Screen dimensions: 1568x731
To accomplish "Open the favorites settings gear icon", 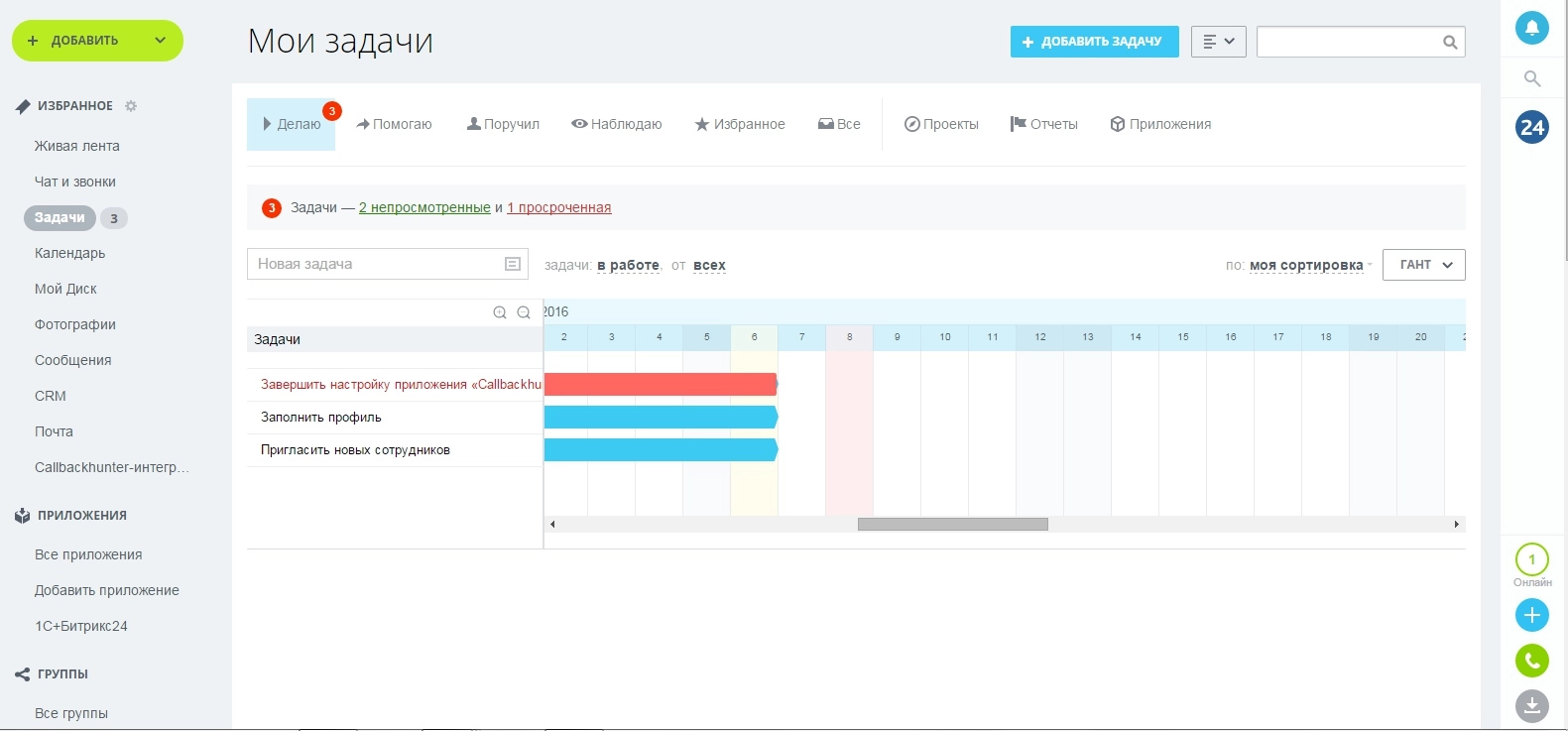I will (x=131, y=106).
